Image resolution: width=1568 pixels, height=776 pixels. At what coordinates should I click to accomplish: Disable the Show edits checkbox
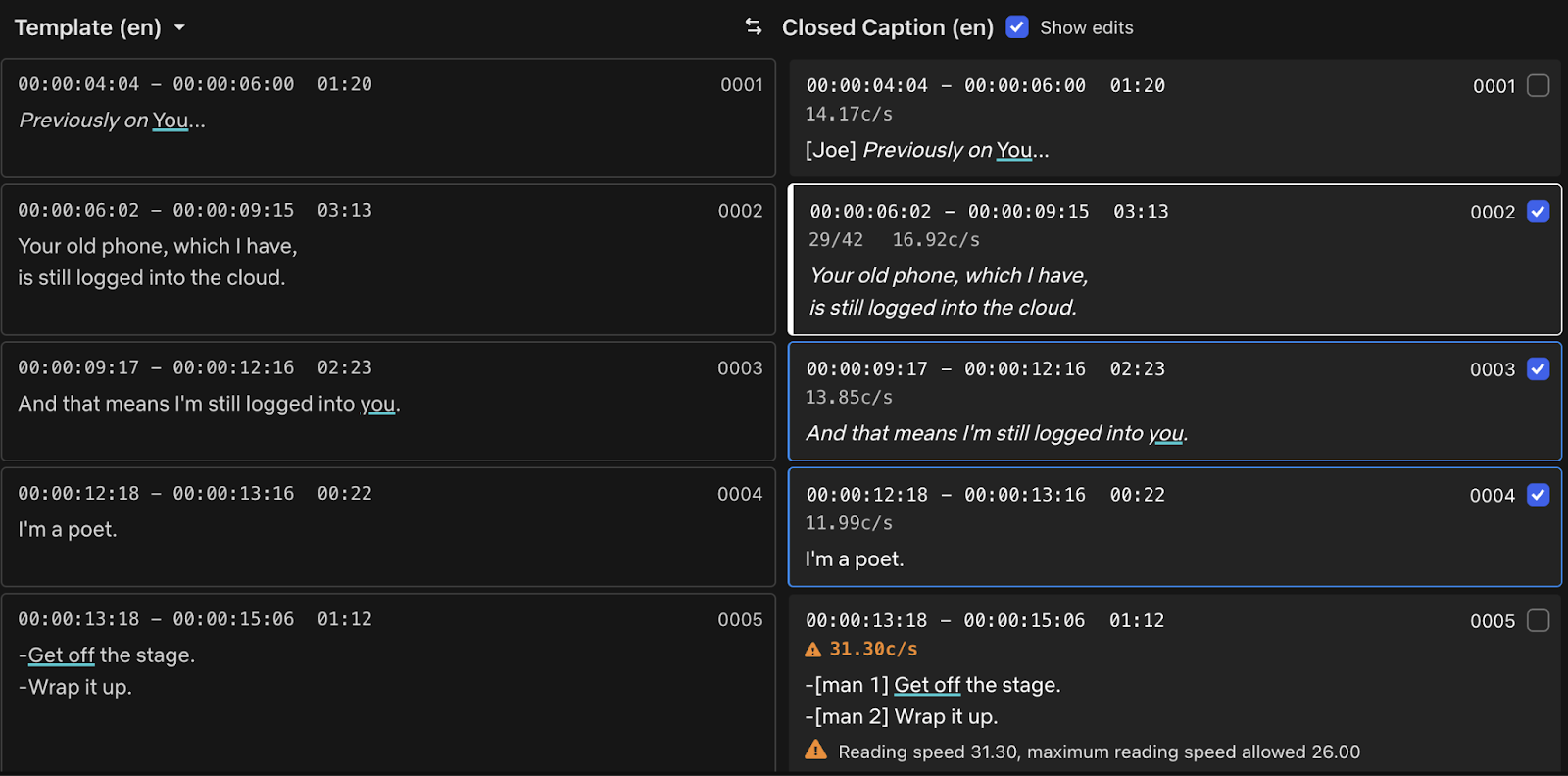pyautogui.click(x=1017, y=27)
